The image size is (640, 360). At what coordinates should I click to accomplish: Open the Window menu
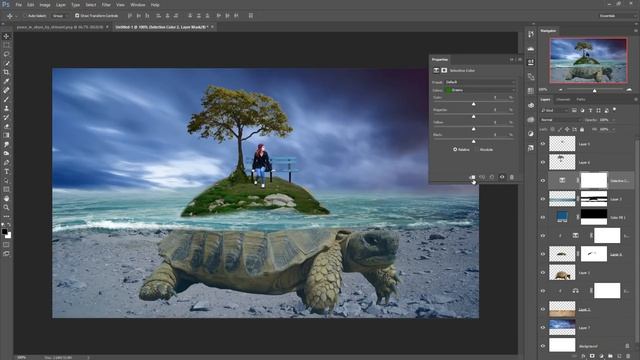138,5
